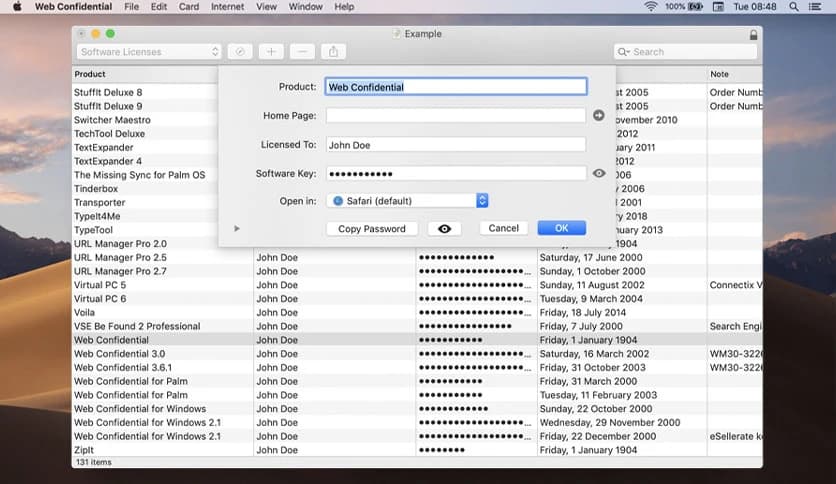Click date Wednesday, 29 November 2000
The height and width of the screenshot is (484, 836).
[610, 423]
